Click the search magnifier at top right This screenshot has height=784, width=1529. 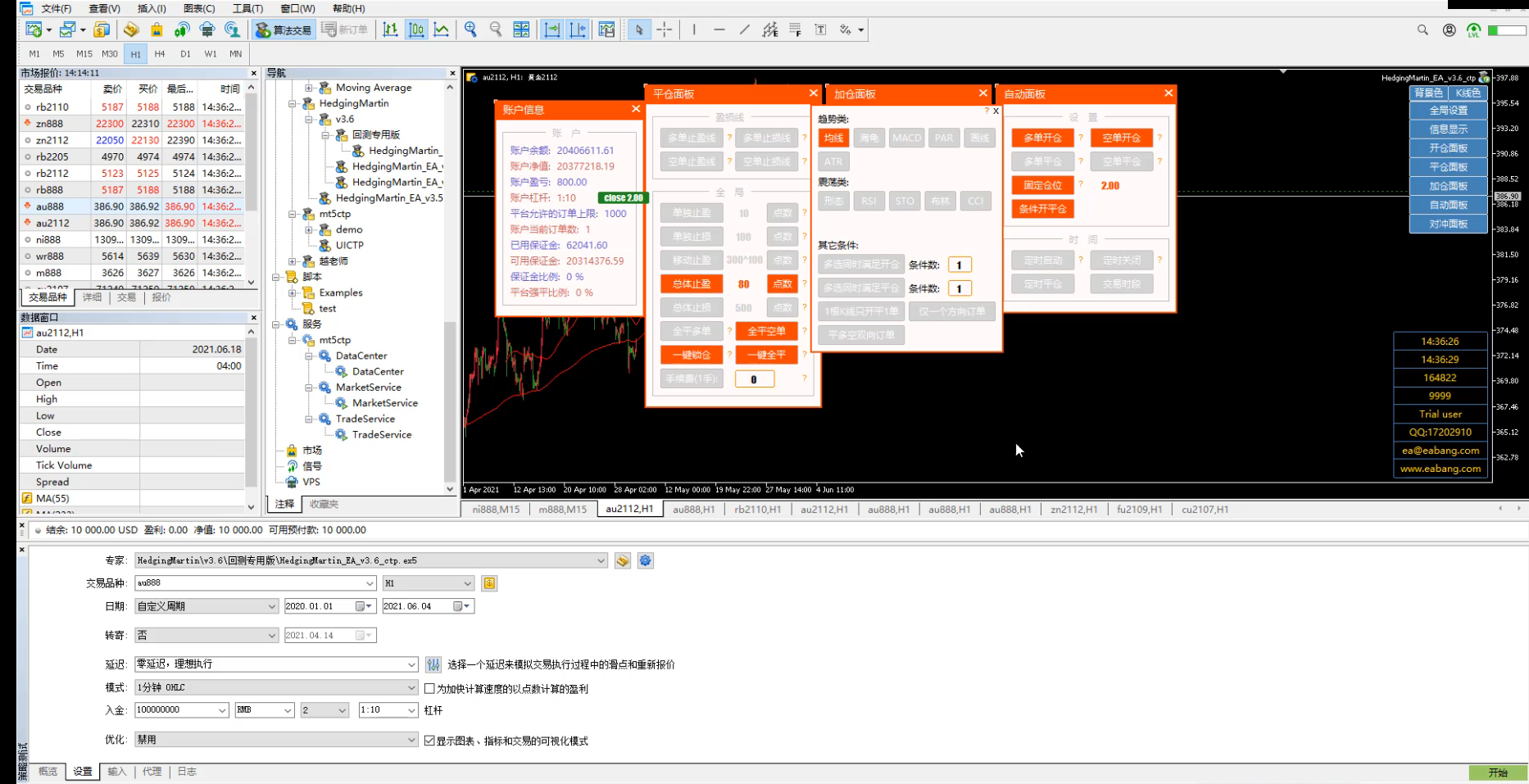pyautogui.click(x=1422, y=30)
